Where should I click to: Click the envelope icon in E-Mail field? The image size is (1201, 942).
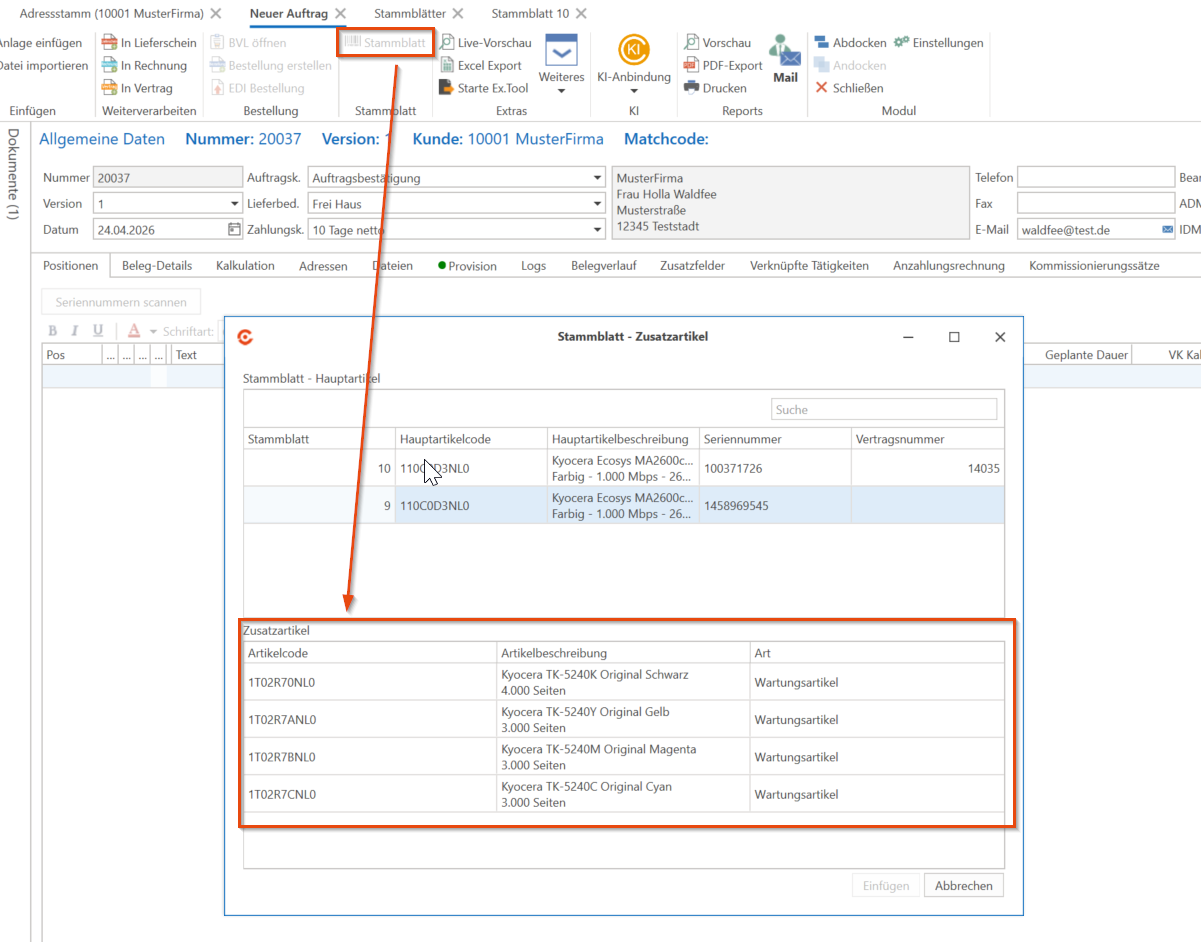point(1167,230)
